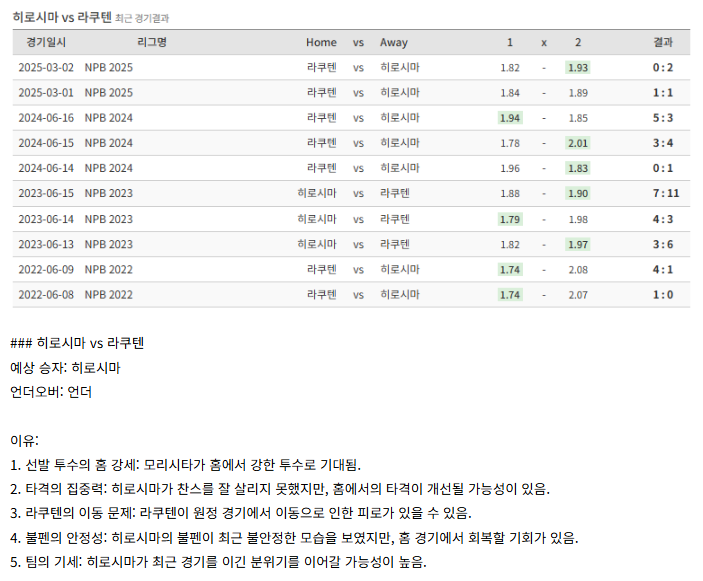Click the 경기일시 column header
The image size is (703, 581).
pos(46,42)
